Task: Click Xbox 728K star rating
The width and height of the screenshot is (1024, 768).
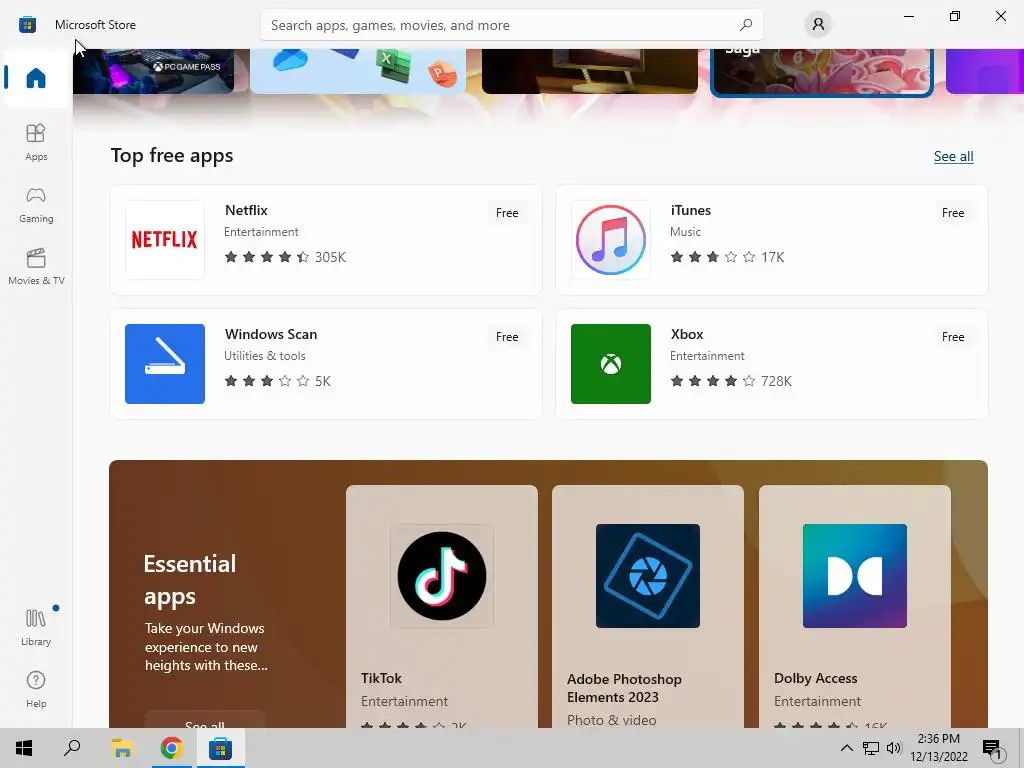Action: point(731,381)
